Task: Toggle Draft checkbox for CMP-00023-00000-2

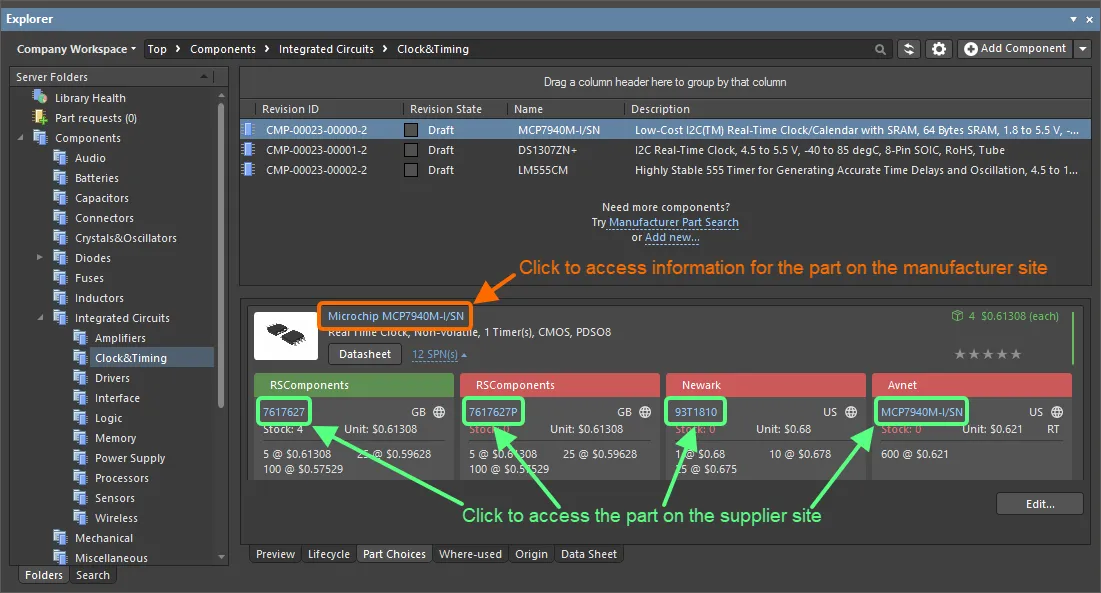Action: (411, 130)
